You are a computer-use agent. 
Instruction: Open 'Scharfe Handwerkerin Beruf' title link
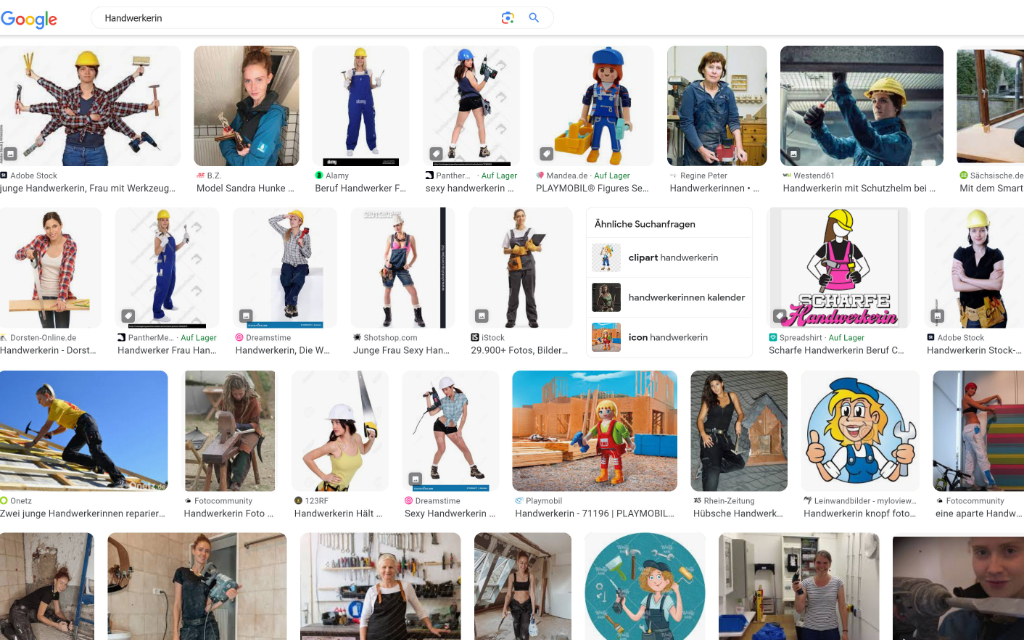(x=837, y=350)
